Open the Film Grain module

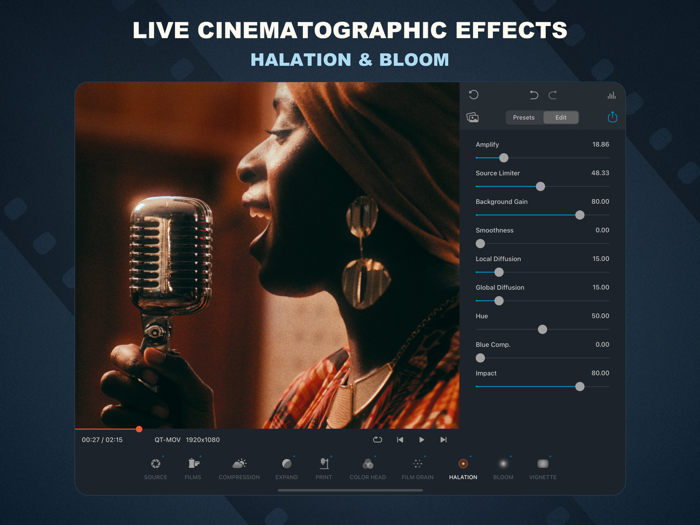(417, 468)
